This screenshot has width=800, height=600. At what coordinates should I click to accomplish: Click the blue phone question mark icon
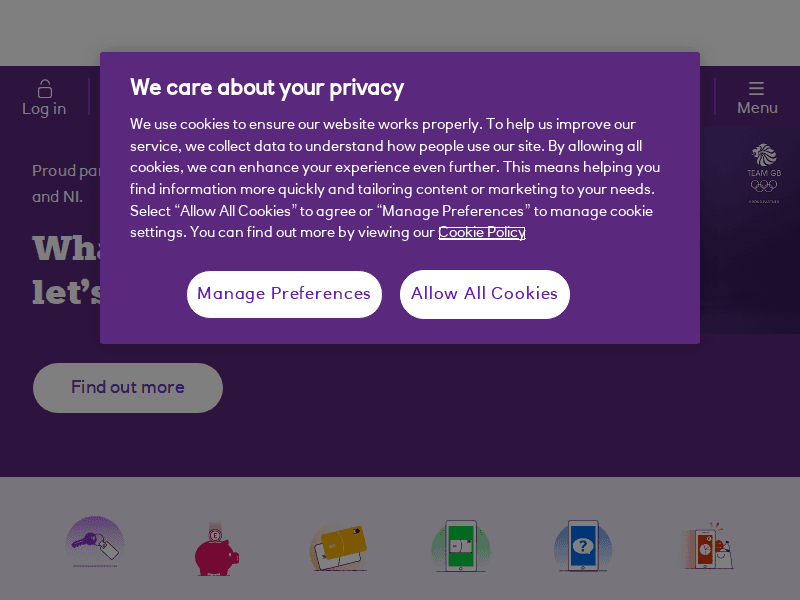pos(583,547)
